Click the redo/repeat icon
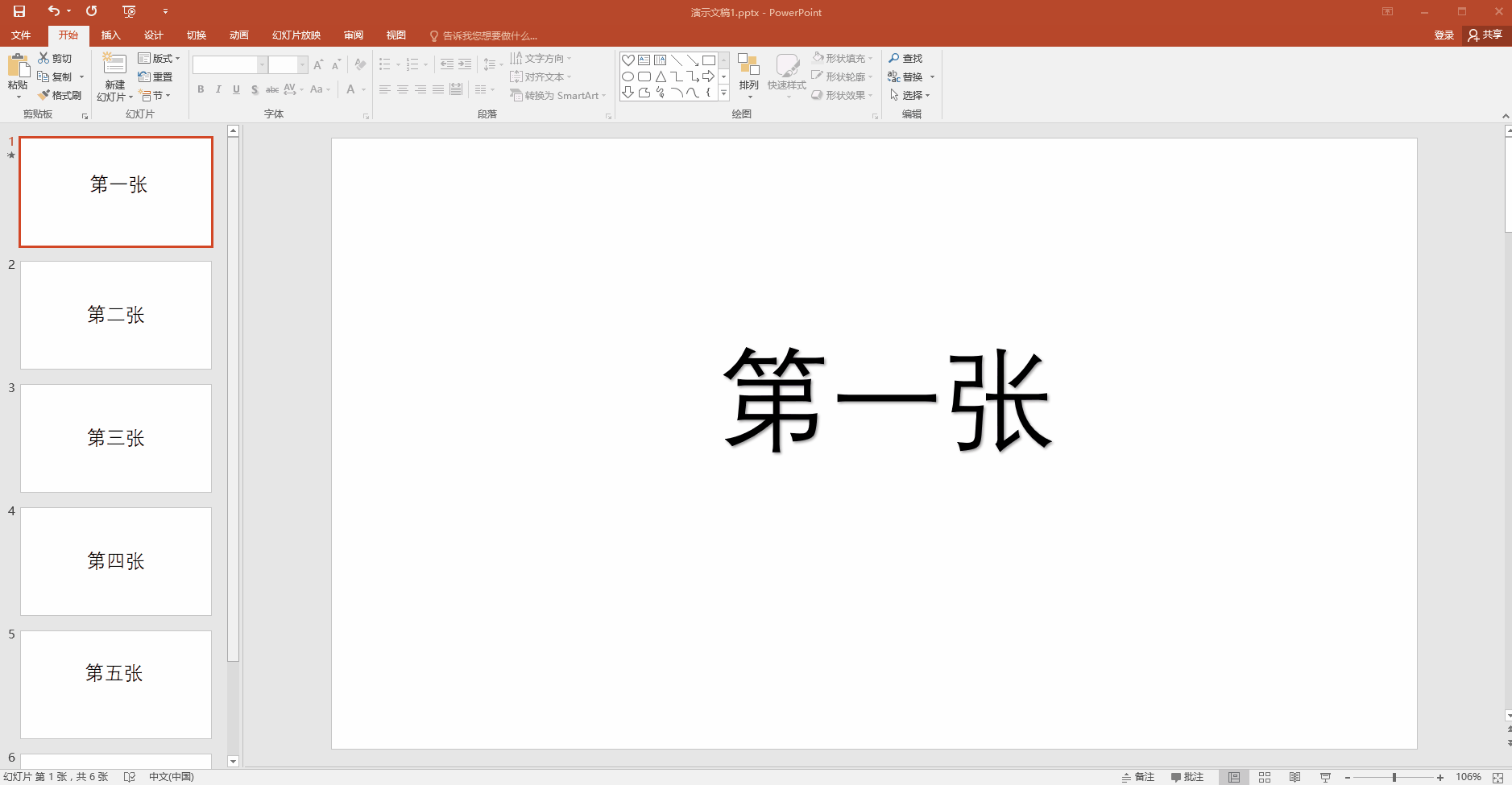This screenshot has width=1512, height=785. coord(92,11)
